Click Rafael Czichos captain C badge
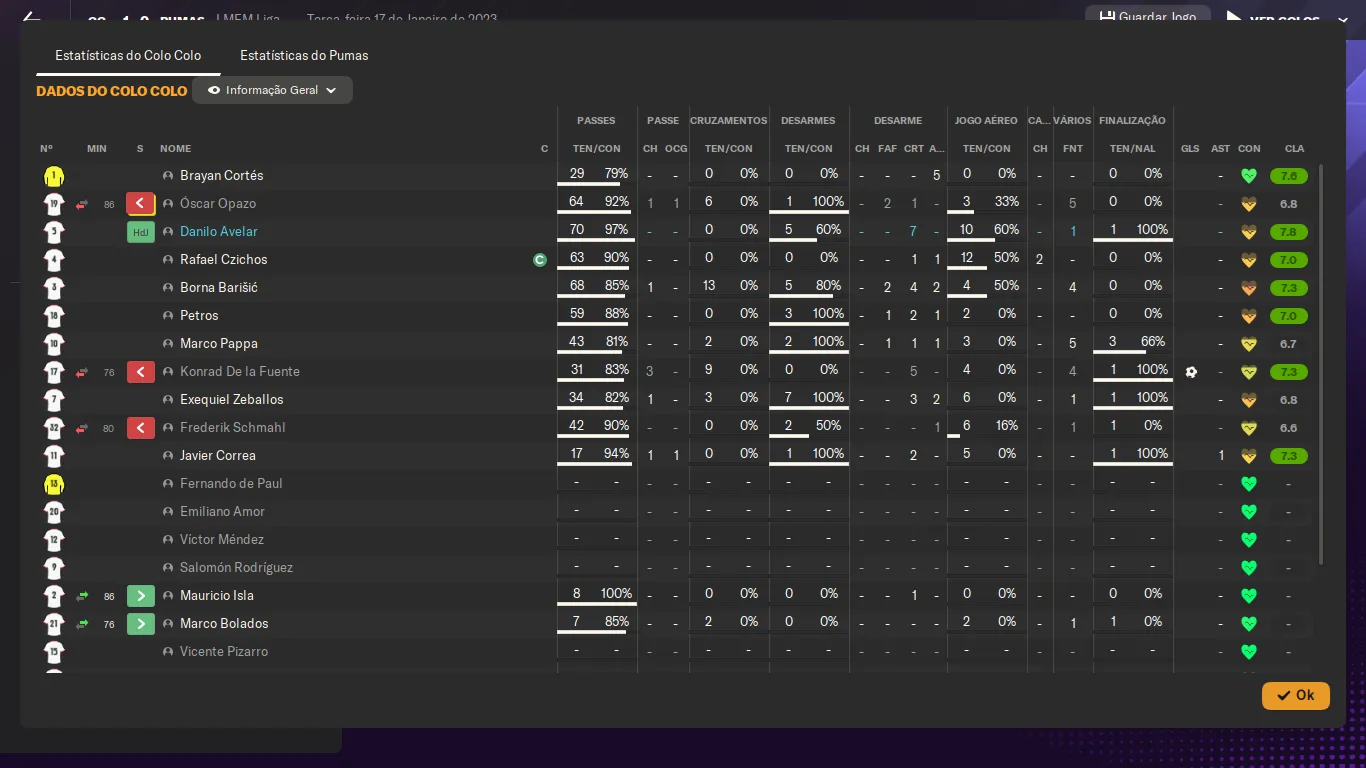The height and width of the screenshot is (768, 1366). (x=540, y=260)
